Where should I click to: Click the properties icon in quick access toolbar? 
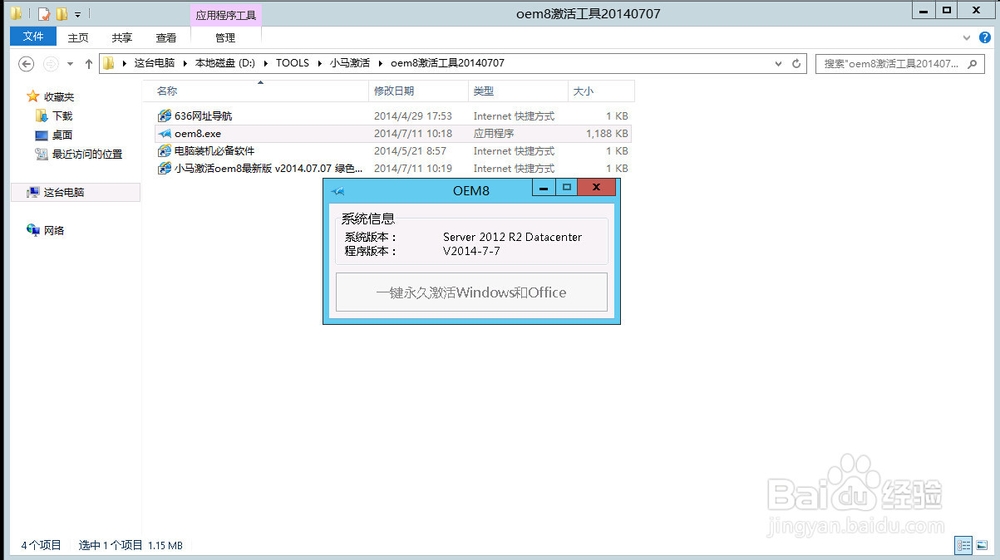click(44, 13)
